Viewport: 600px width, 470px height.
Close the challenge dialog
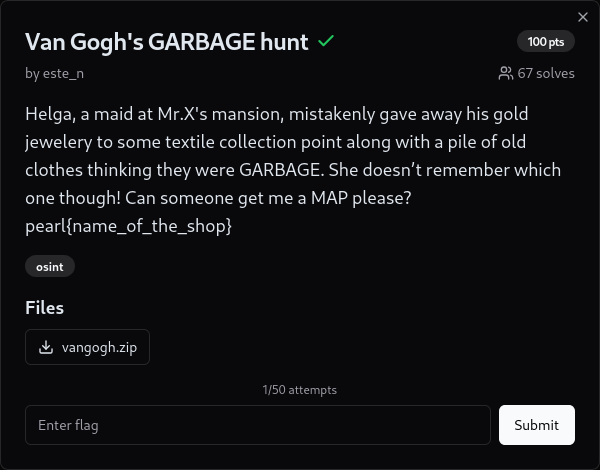pyautogui.click(x=584, y=16)
